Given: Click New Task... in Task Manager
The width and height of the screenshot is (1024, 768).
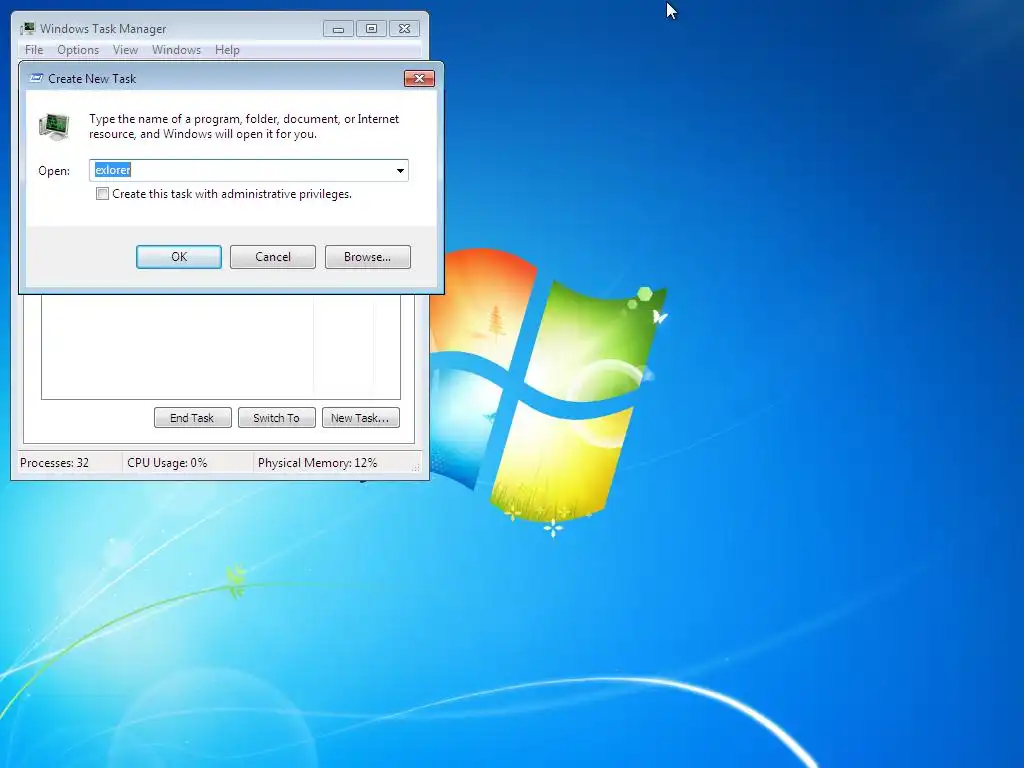Looking at the screenshot, I should [360, 418].
